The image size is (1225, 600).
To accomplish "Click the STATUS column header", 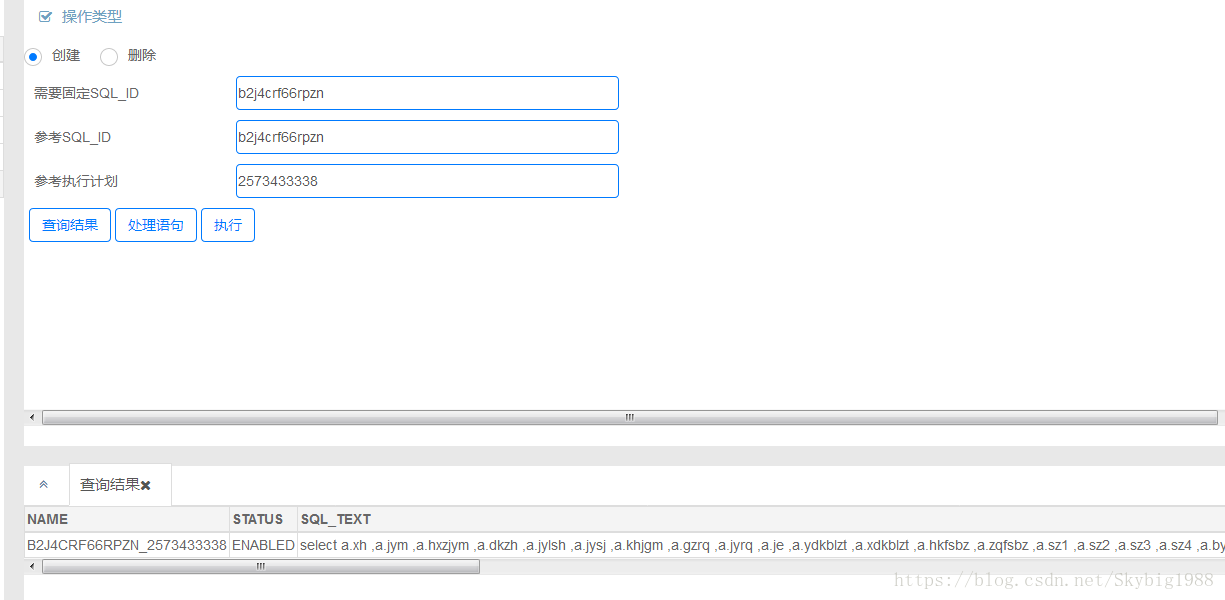I will pyautogui.click(x=264, y=519).
